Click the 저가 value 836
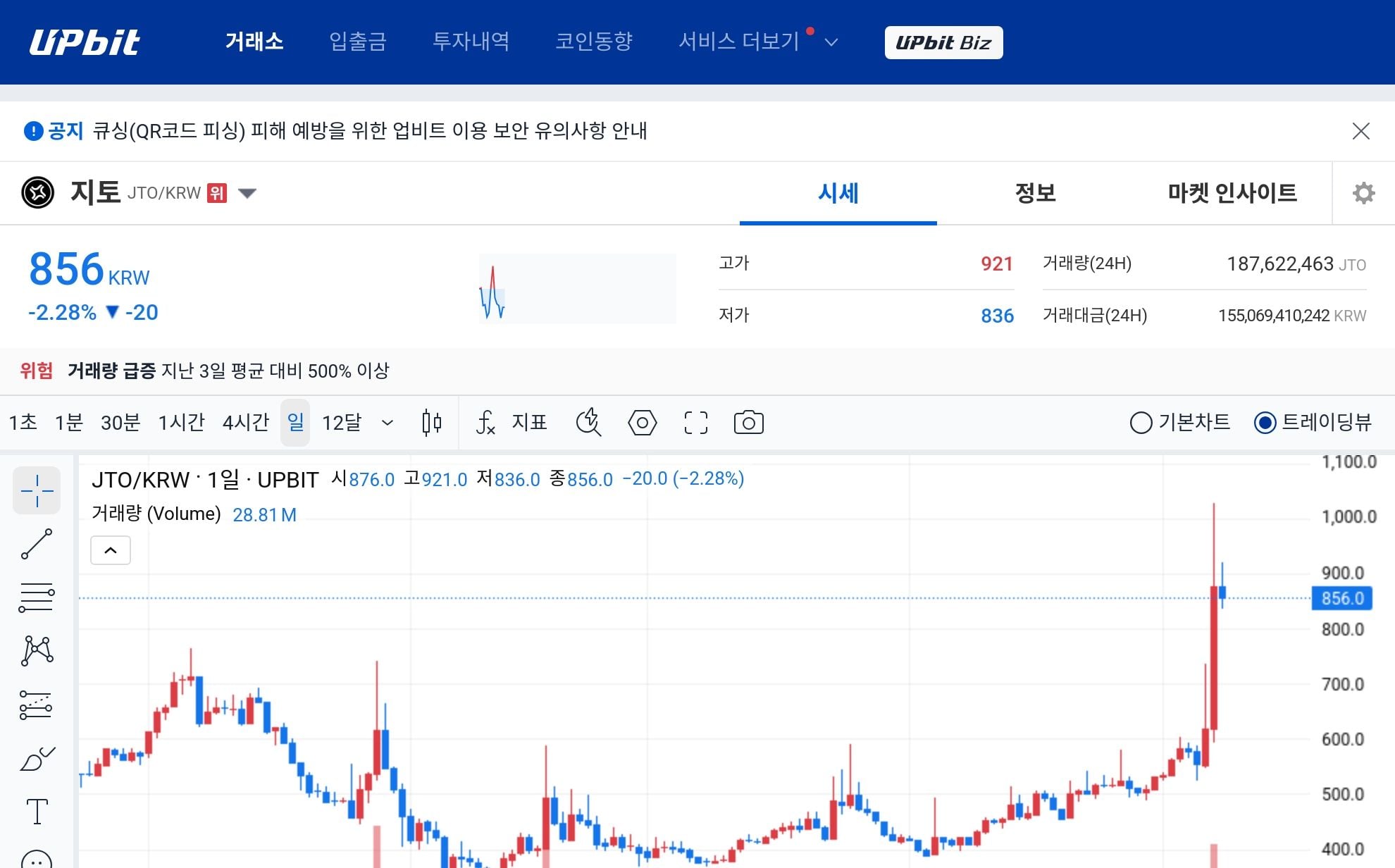This screenshot has height=868, width=1395. [x=997, y=316]
